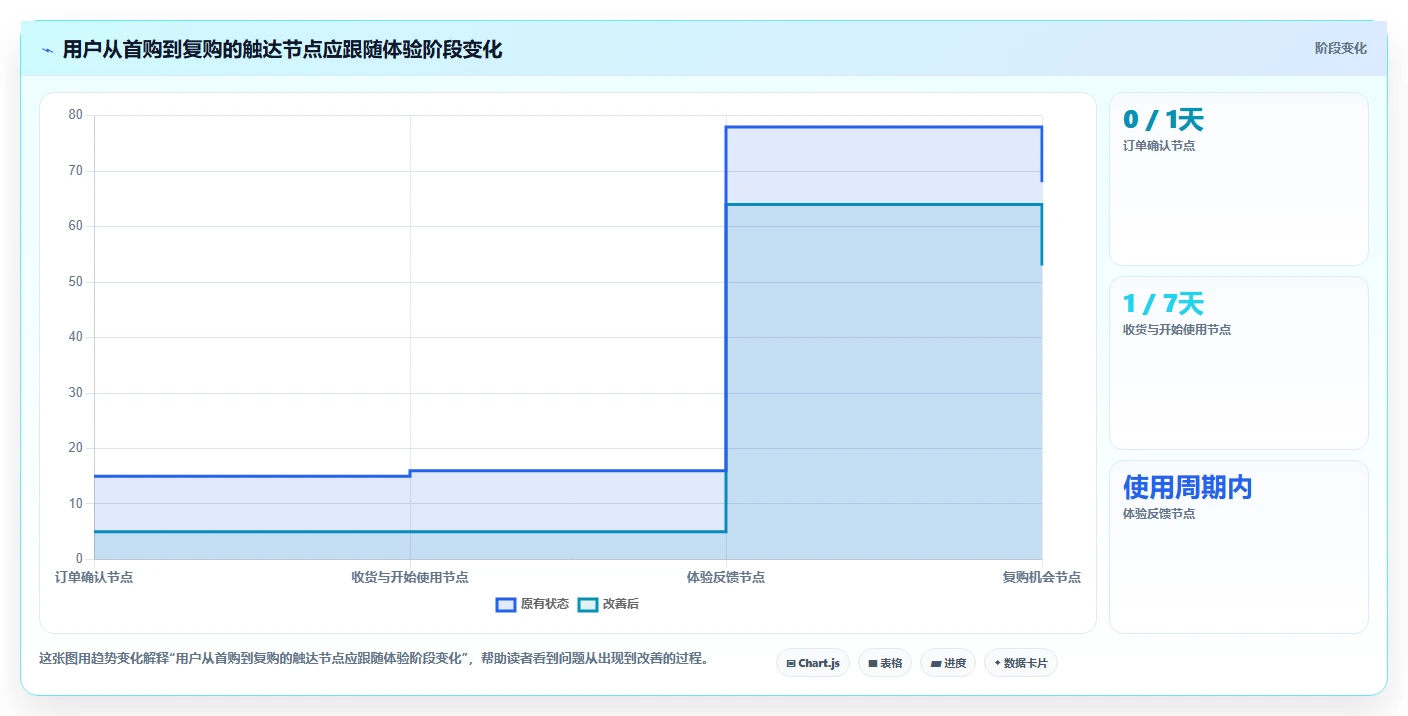
Task: Open the 0 / 1天 订单确认节点 card
Action: 1239,179
